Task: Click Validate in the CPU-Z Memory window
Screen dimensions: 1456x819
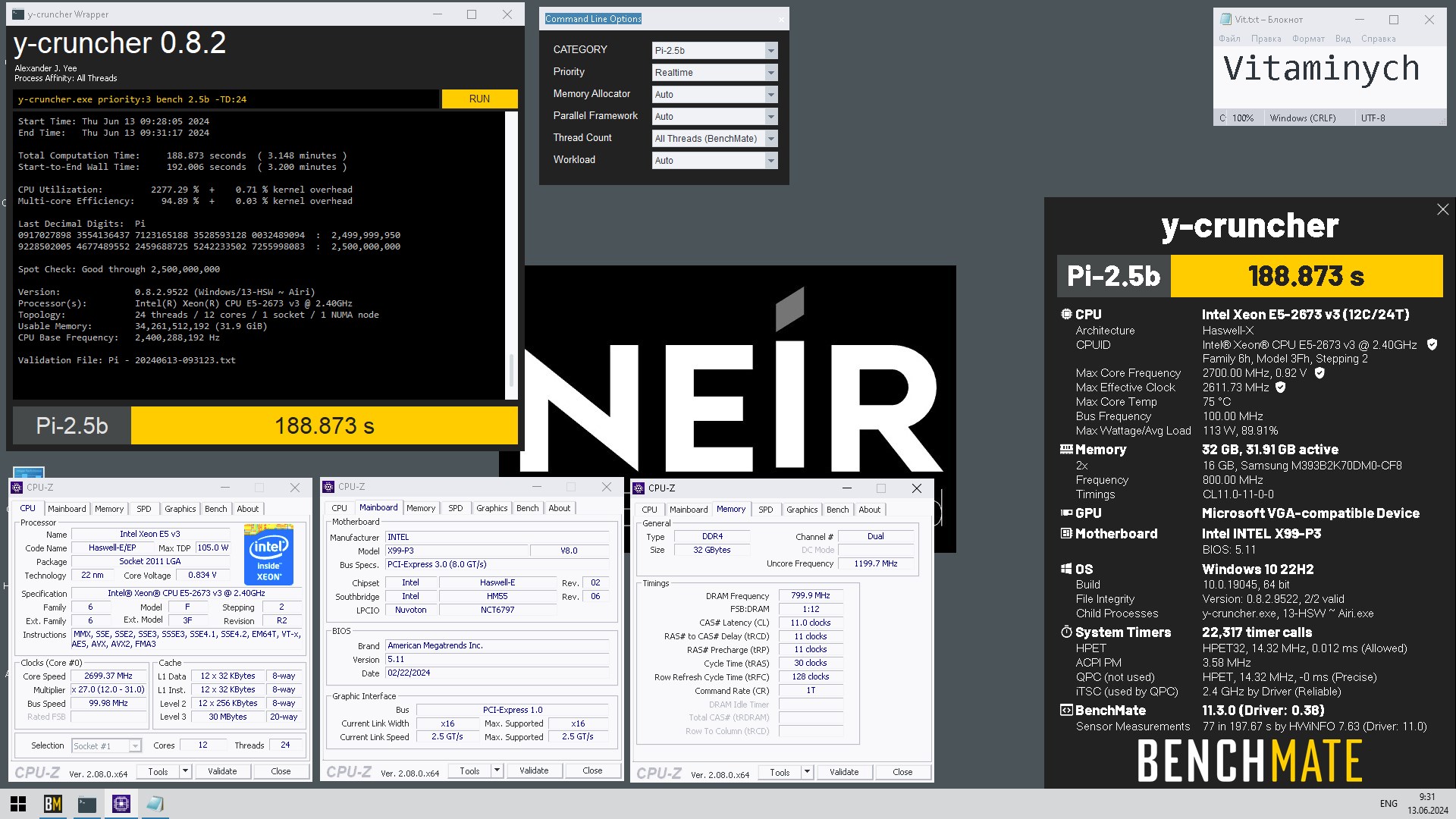Action: (844, 772)
